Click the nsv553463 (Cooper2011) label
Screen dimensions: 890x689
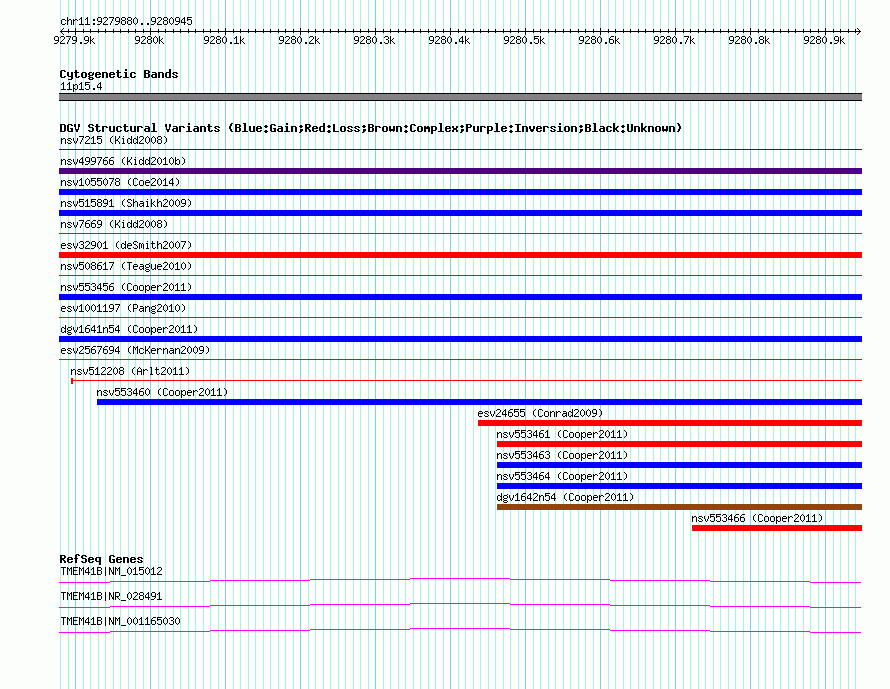(562, 455)
